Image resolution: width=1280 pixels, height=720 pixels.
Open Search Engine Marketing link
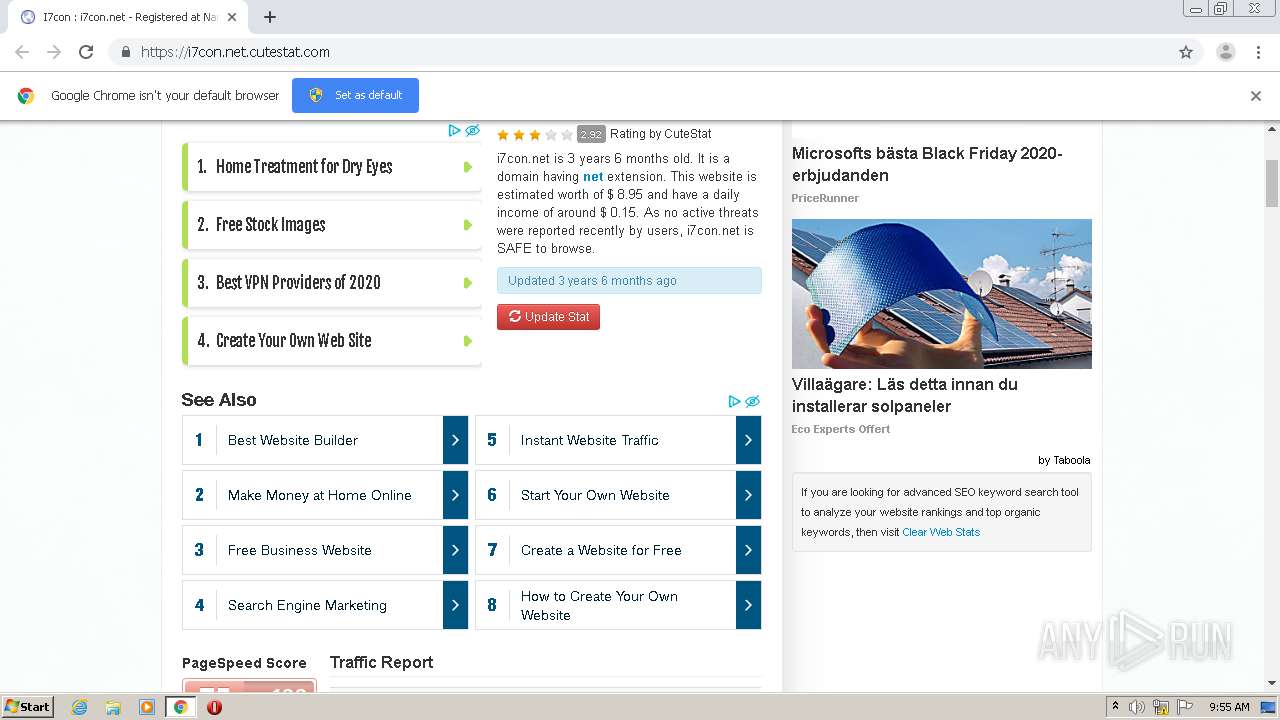point(307,605)
